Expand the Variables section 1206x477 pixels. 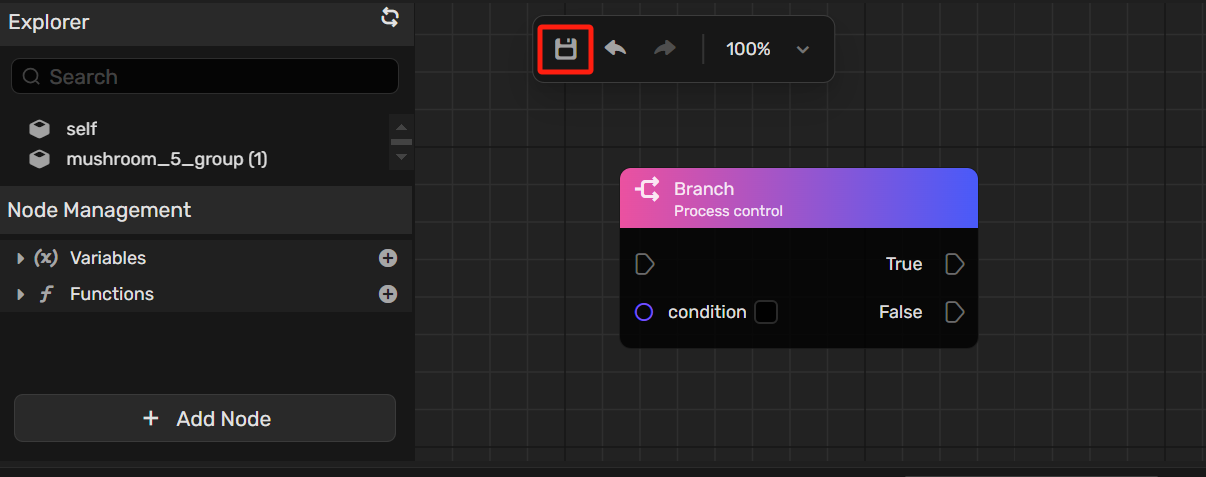tap(21, 258)
